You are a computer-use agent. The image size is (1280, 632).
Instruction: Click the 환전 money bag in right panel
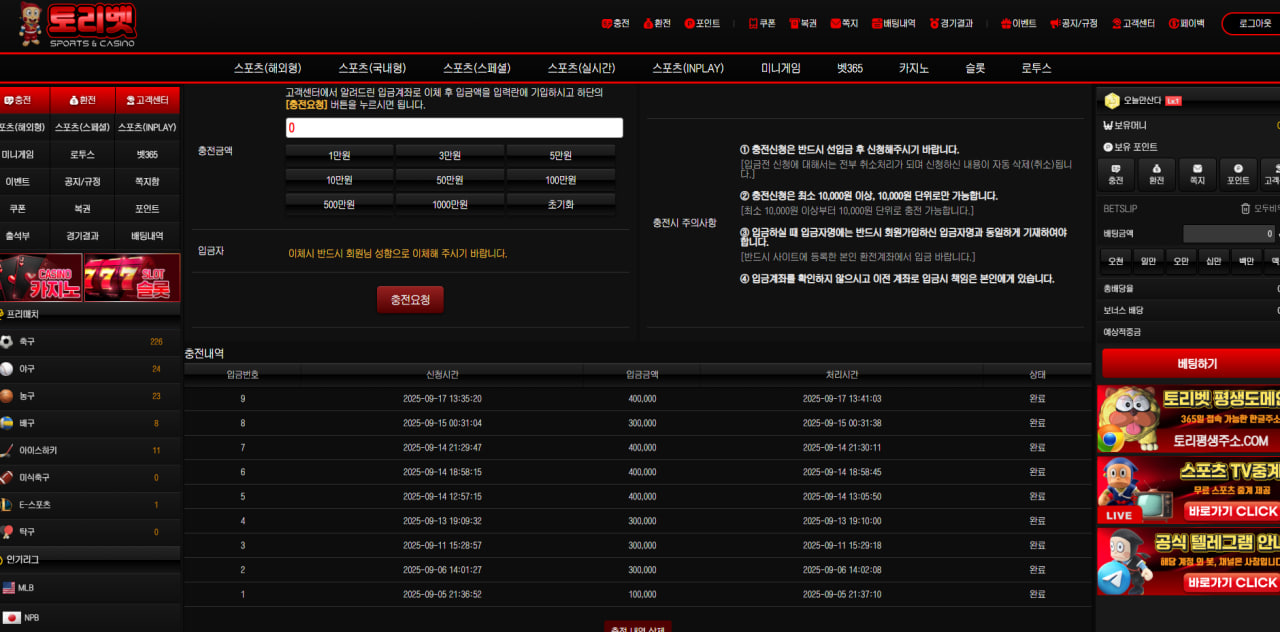[1156, 174]
